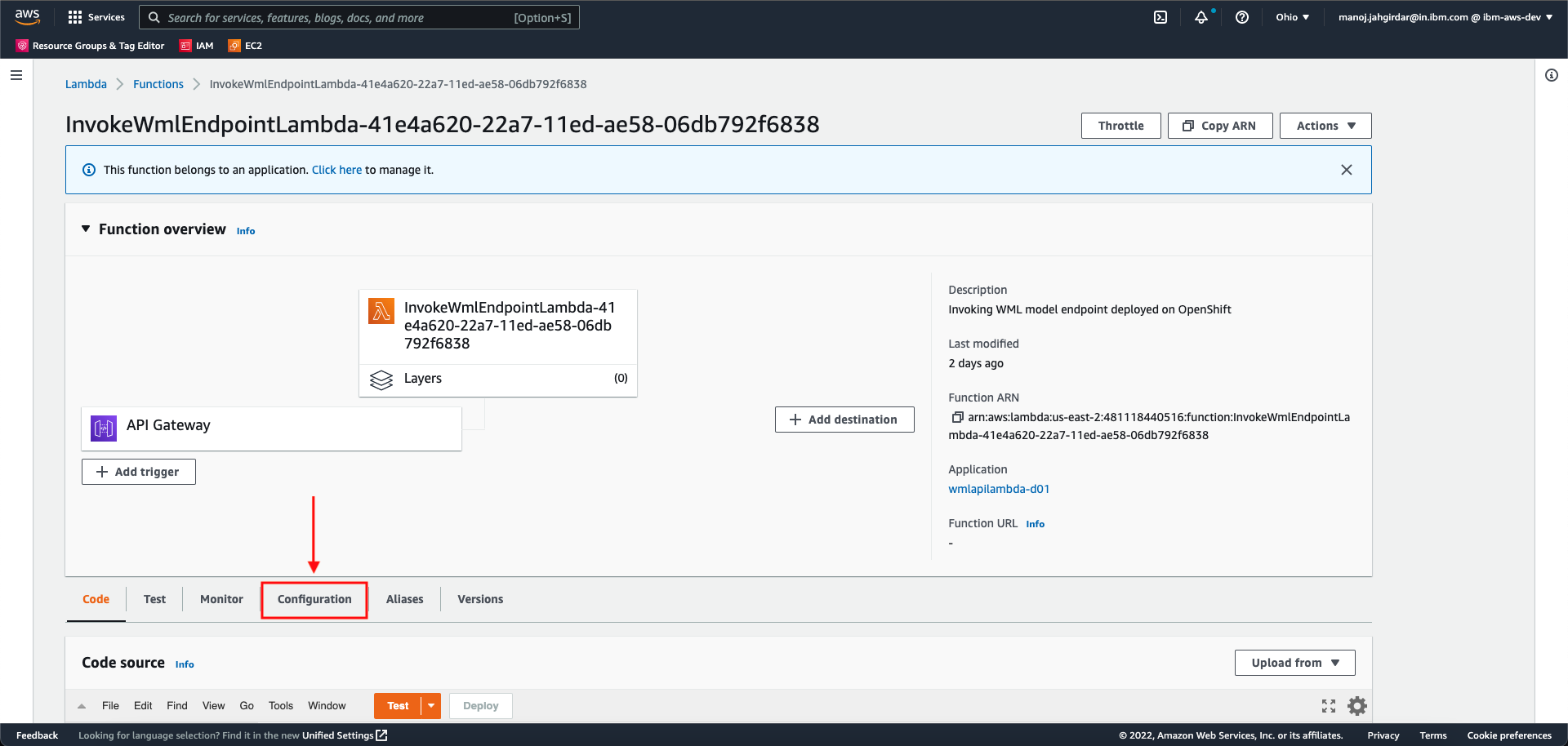Viewport: 1568px width, 746px height.
Task: Open the Edit menu in code editor
Action: tap(143, 706)
